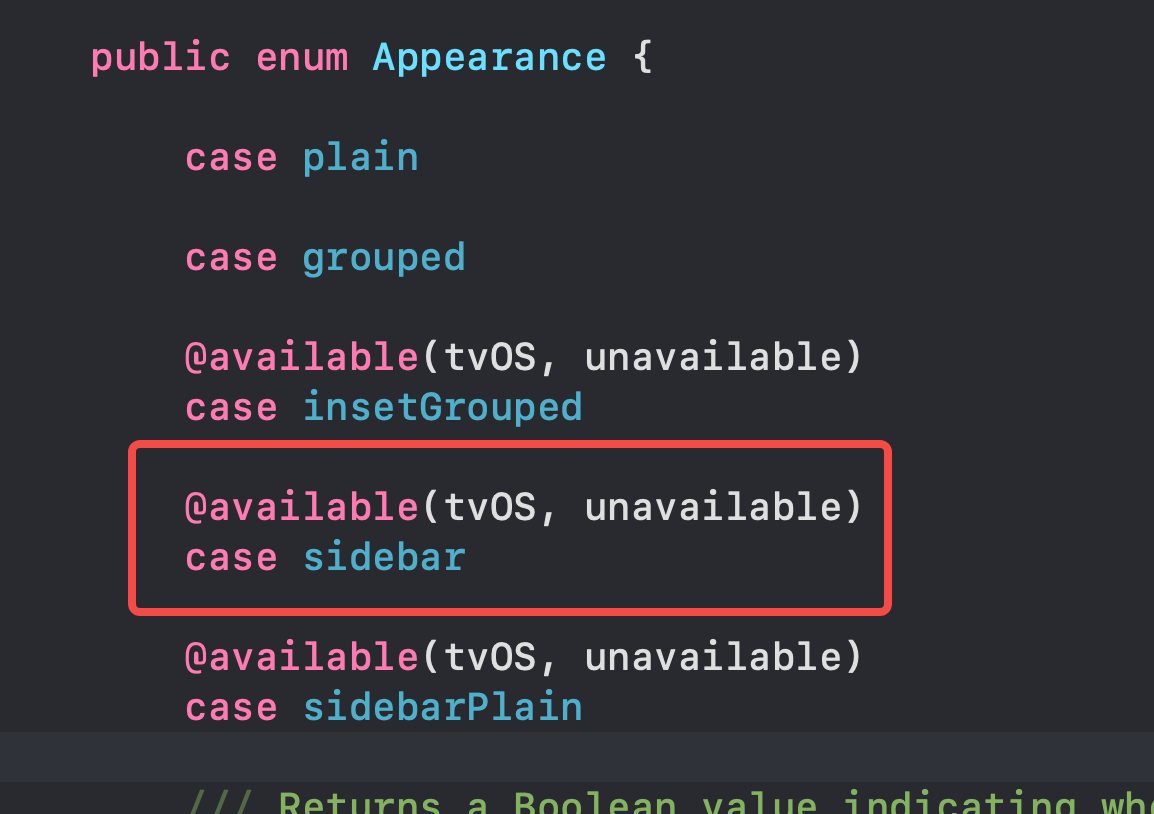Select the 'Appearance' type name
1154x814 pixels.
tap(489, 57)
